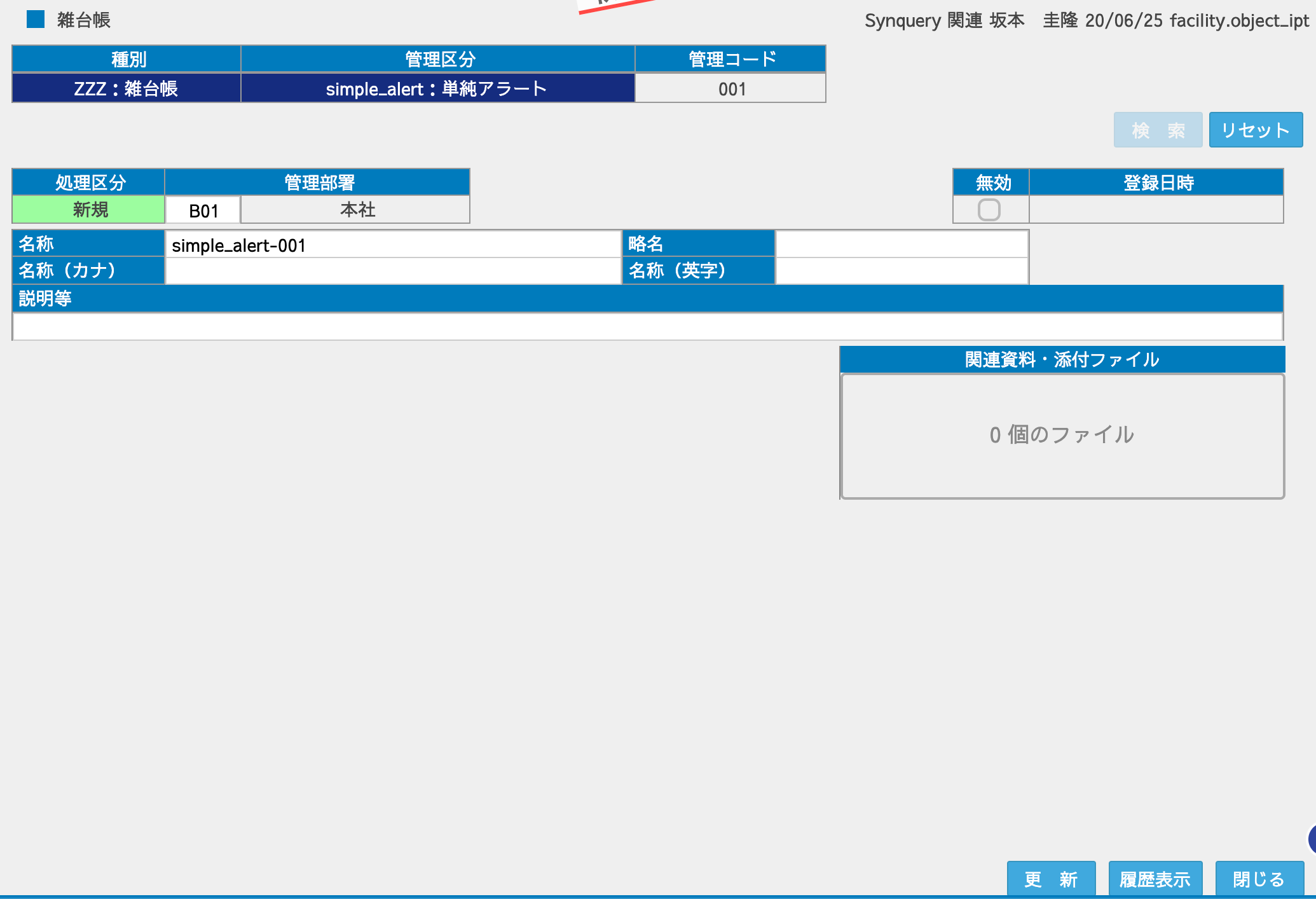Click the 説明等 description text area
Image resolution: width=1316 pixels, height=899 pixels.
pyautogui.click(x=647, y=326)
